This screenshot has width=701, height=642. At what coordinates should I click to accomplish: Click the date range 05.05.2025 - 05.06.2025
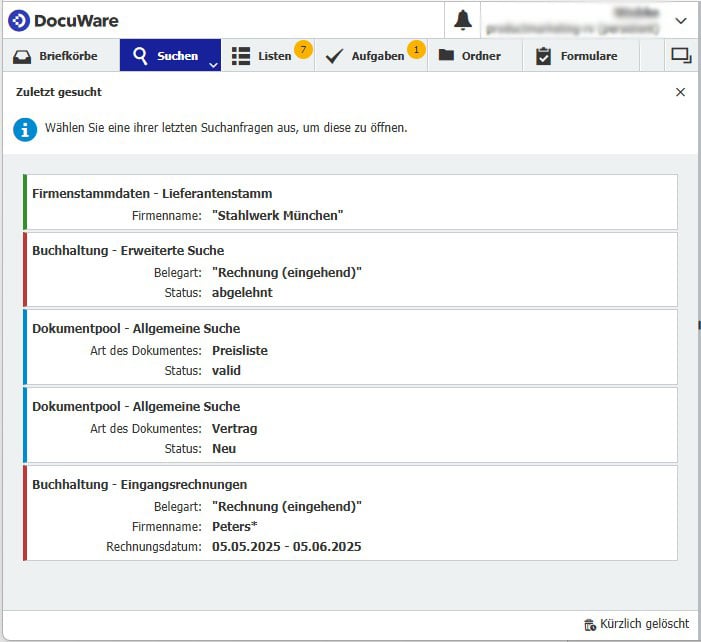pyautogui.click(x=287, y=546)
